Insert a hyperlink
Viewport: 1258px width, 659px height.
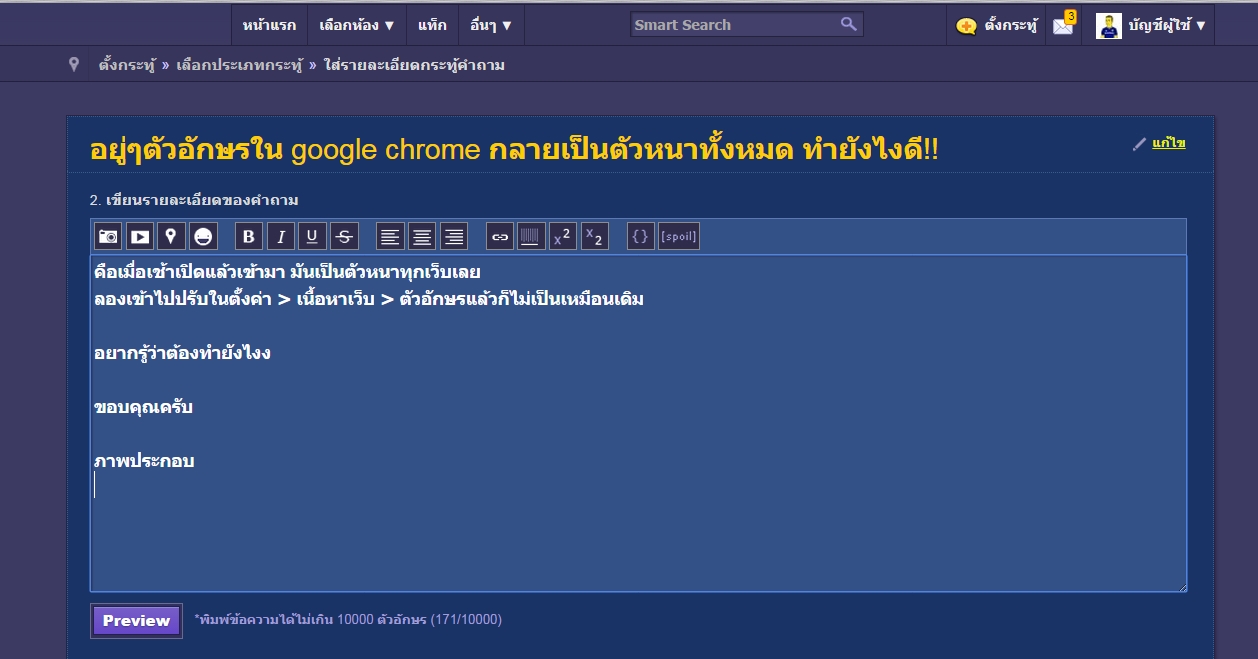pos(500,236)
